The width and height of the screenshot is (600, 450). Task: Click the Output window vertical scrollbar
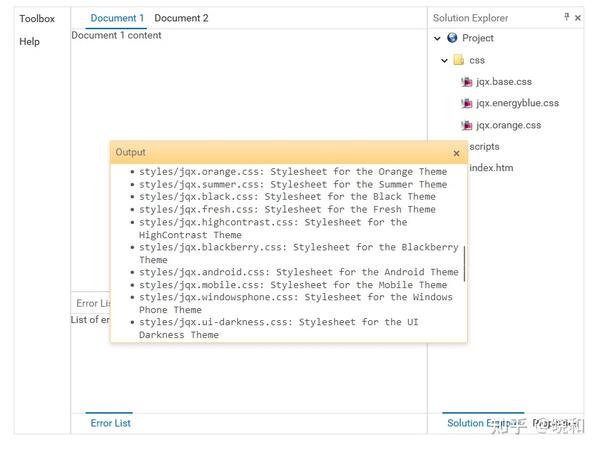[464, 263]
